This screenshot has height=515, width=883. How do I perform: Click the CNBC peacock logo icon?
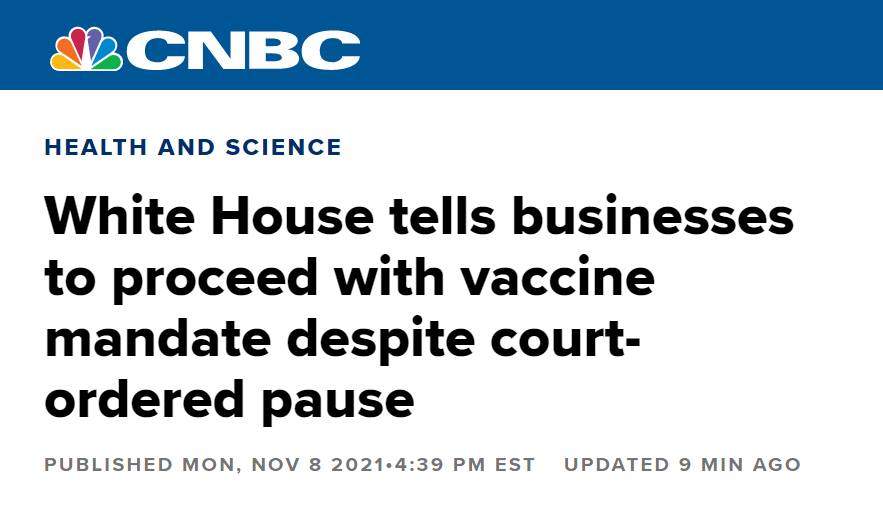pos(86,48)
